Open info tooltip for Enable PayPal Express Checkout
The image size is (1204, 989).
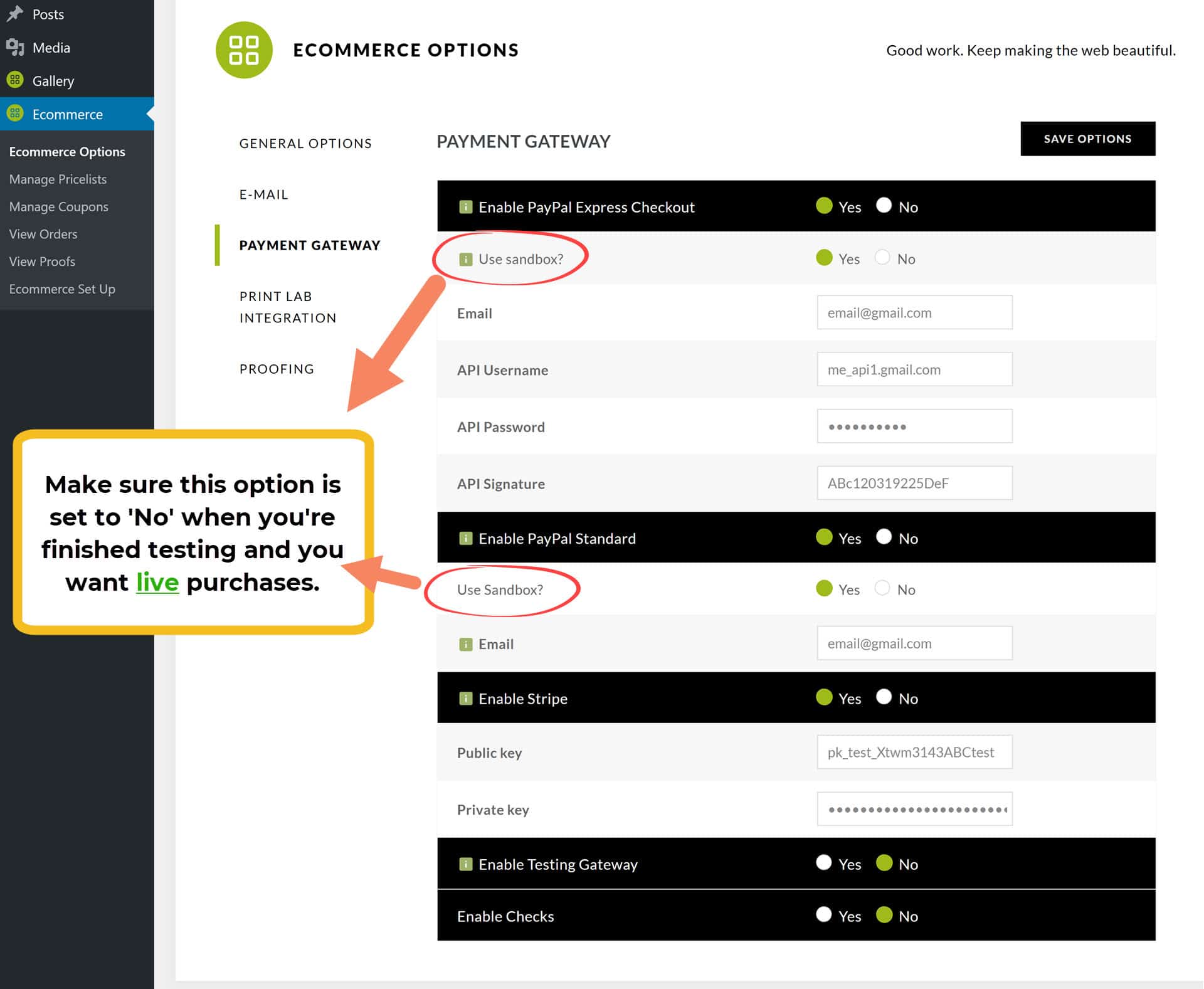[465, 206]
